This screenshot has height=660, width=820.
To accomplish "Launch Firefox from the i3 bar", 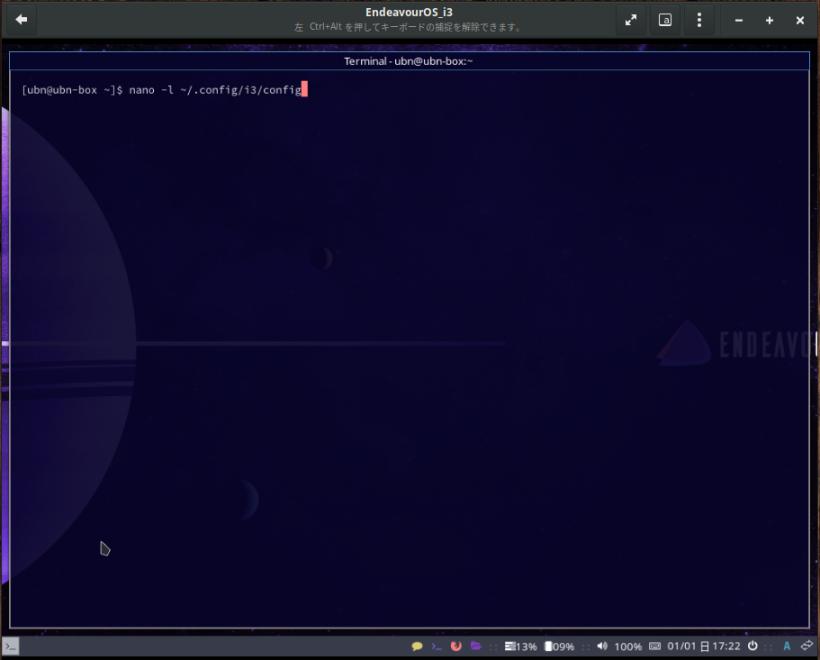I will point(456,646).
